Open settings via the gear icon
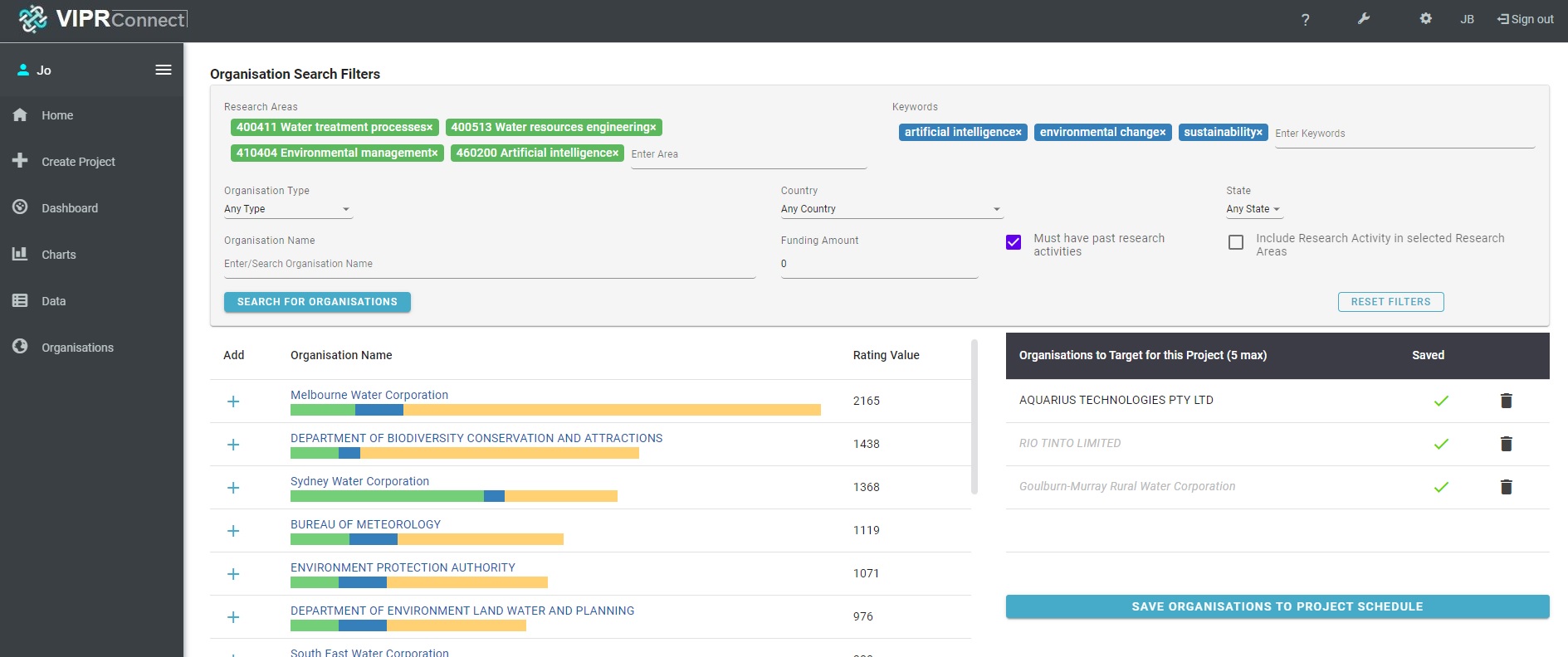This screenshot has width=1568, height=657. (1425, 19)
